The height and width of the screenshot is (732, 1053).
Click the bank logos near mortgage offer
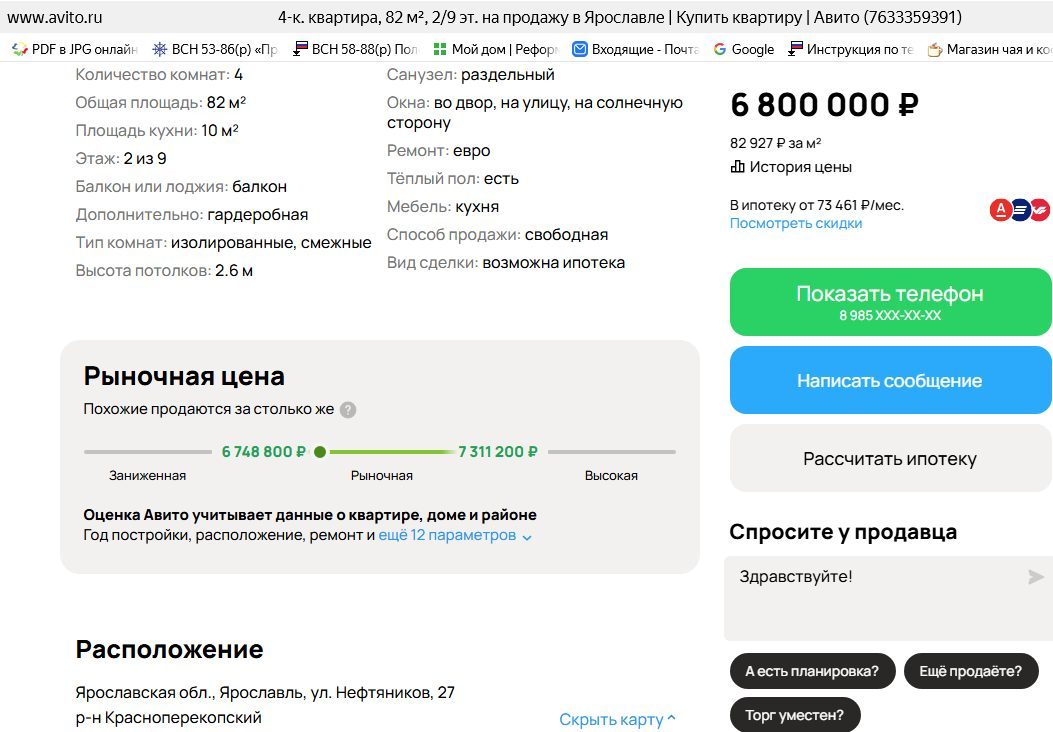point(1019,210)
